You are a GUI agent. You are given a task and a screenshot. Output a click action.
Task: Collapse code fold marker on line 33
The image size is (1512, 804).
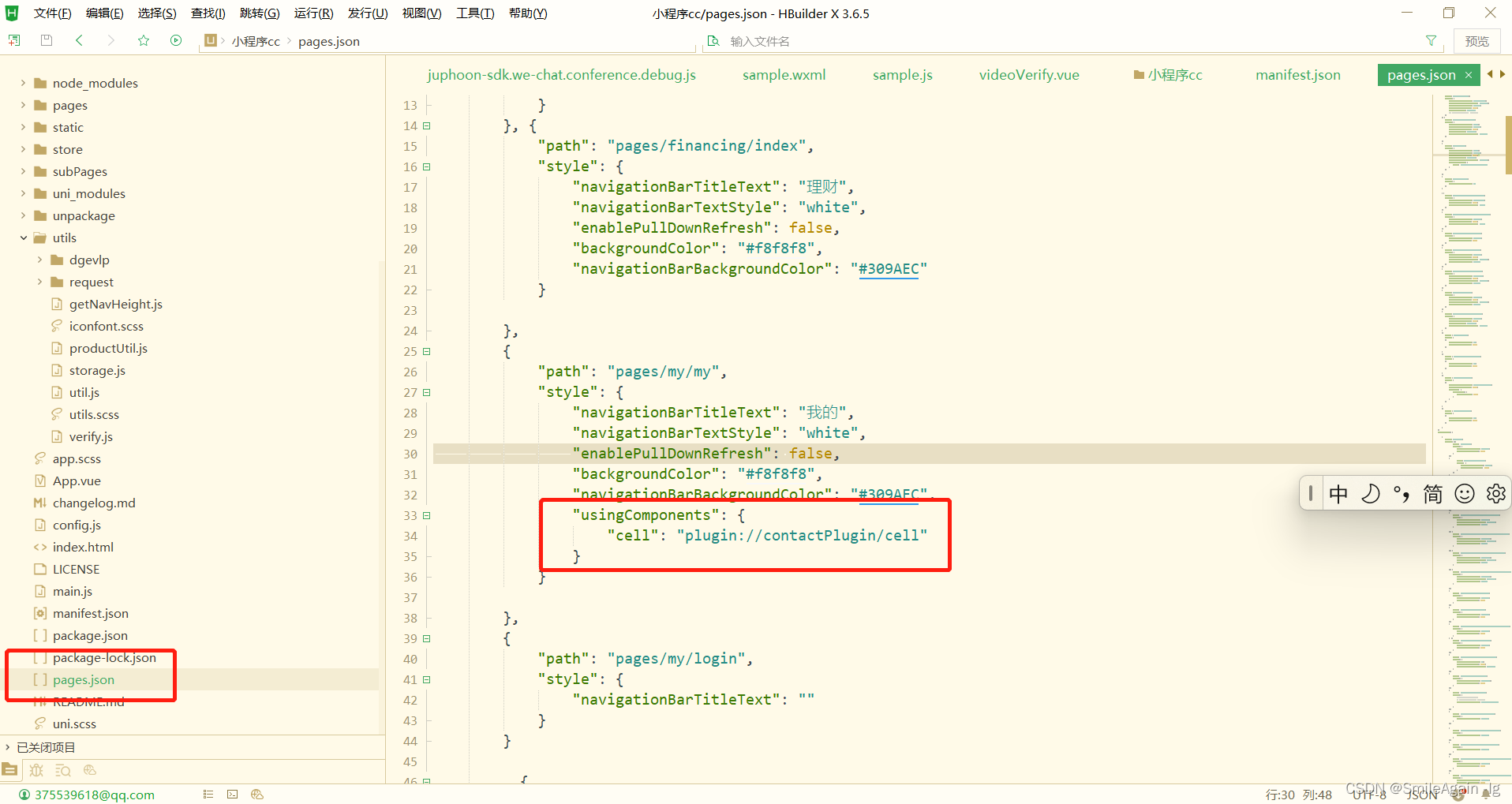point(427,515)
